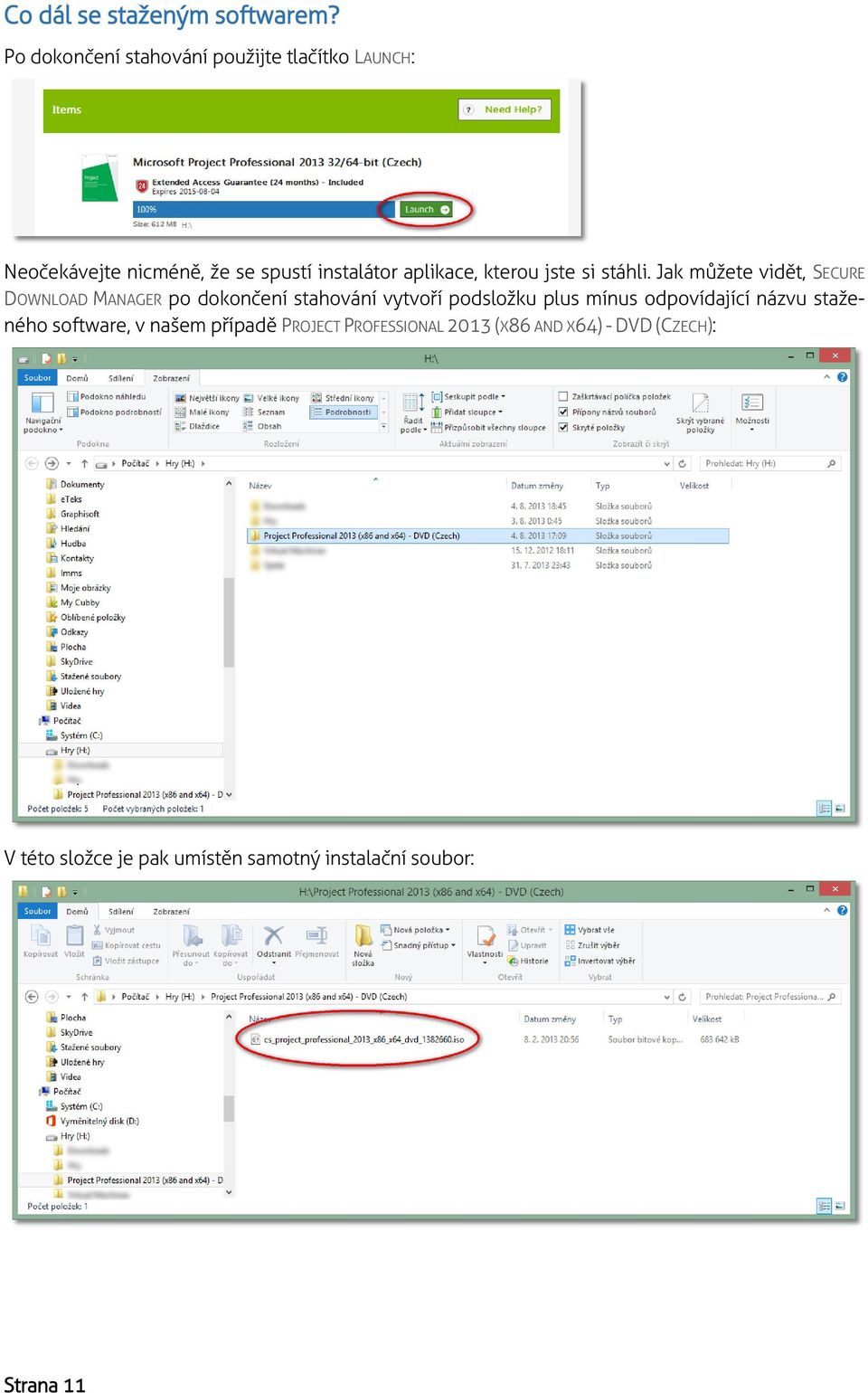Select Graphisoft in navigation tree

click(80, 514)
